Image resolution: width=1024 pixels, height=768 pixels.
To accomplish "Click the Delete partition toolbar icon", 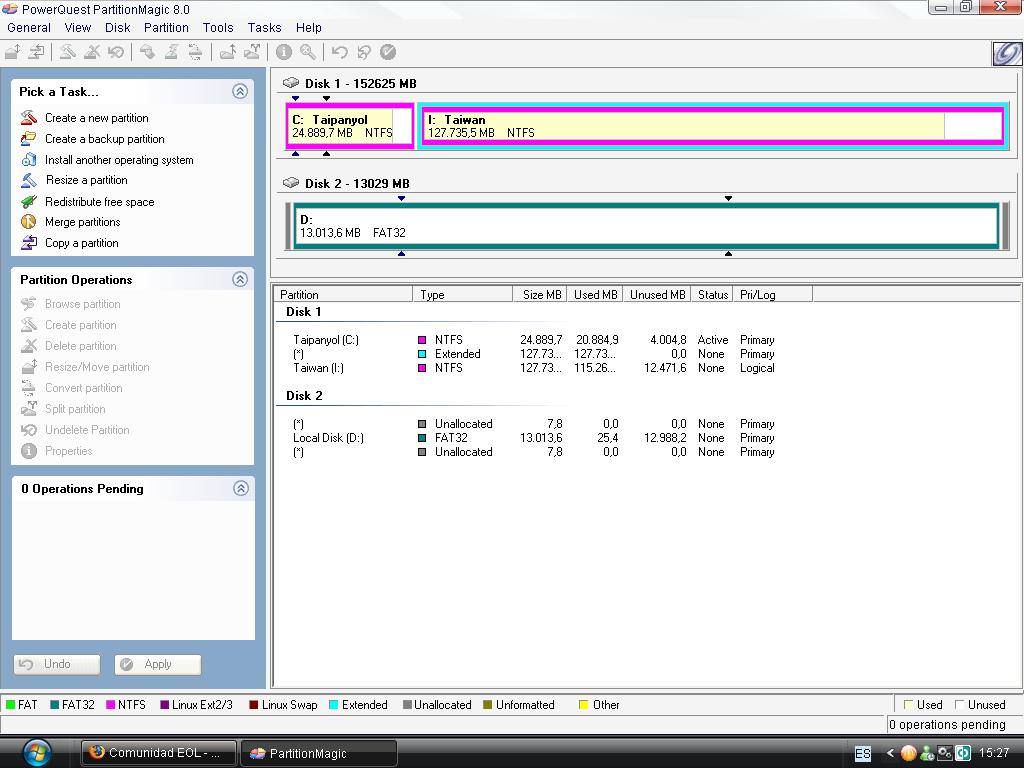I will click(92, 52).
